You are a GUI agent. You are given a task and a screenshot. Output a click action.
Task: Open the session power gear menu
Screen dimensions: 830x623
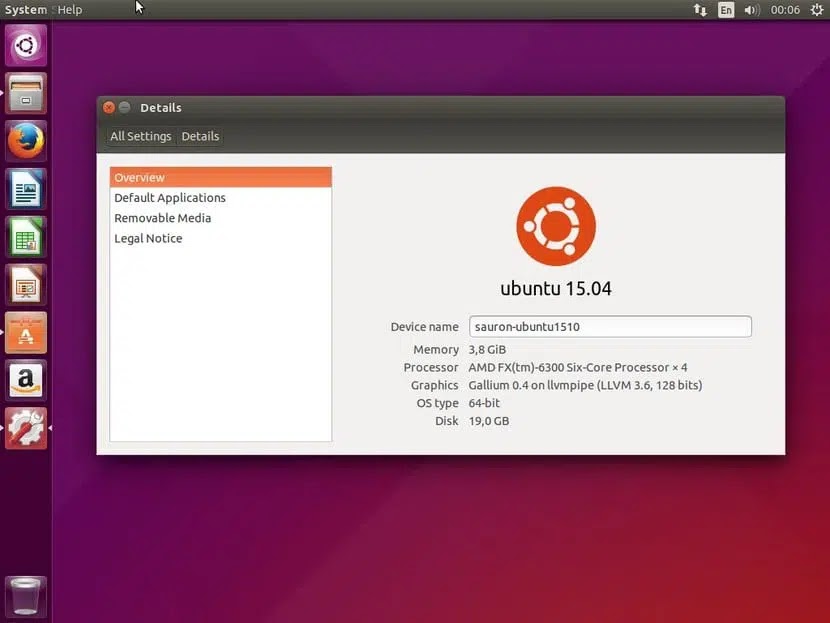pos(816,10)
